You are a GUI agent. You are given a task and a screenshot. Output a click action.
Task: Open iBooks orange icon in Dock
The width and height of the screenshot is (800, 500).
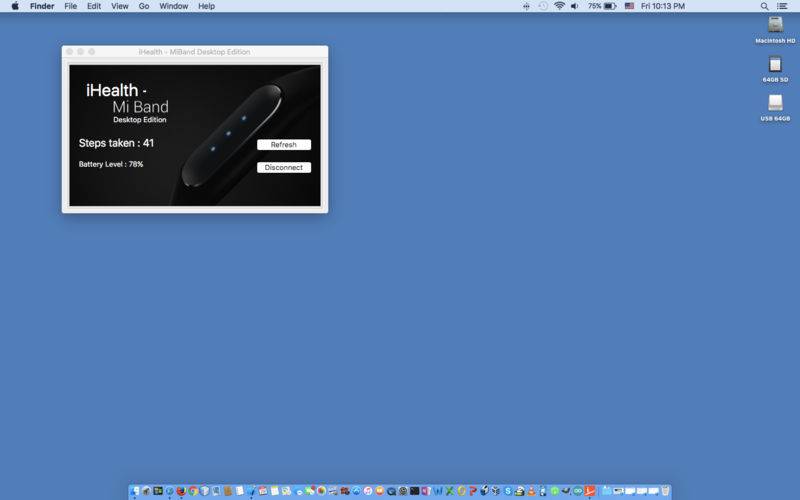(379, 491)
